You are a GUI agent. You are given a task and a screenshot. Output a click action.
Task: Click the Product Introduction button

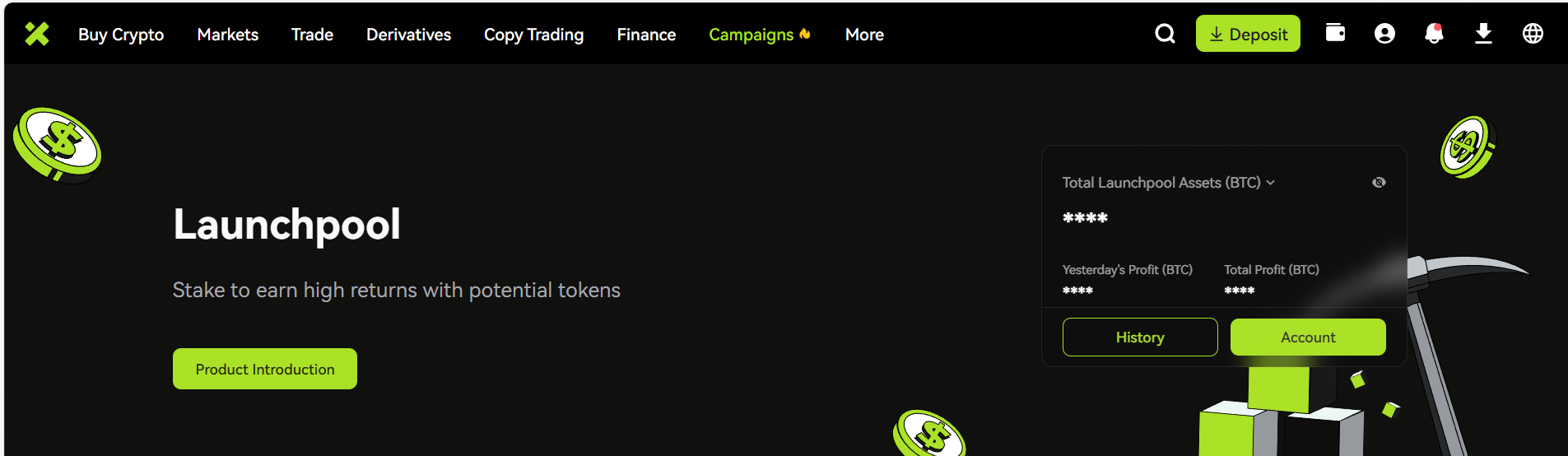pyautogui.click(x=265, y=369)
